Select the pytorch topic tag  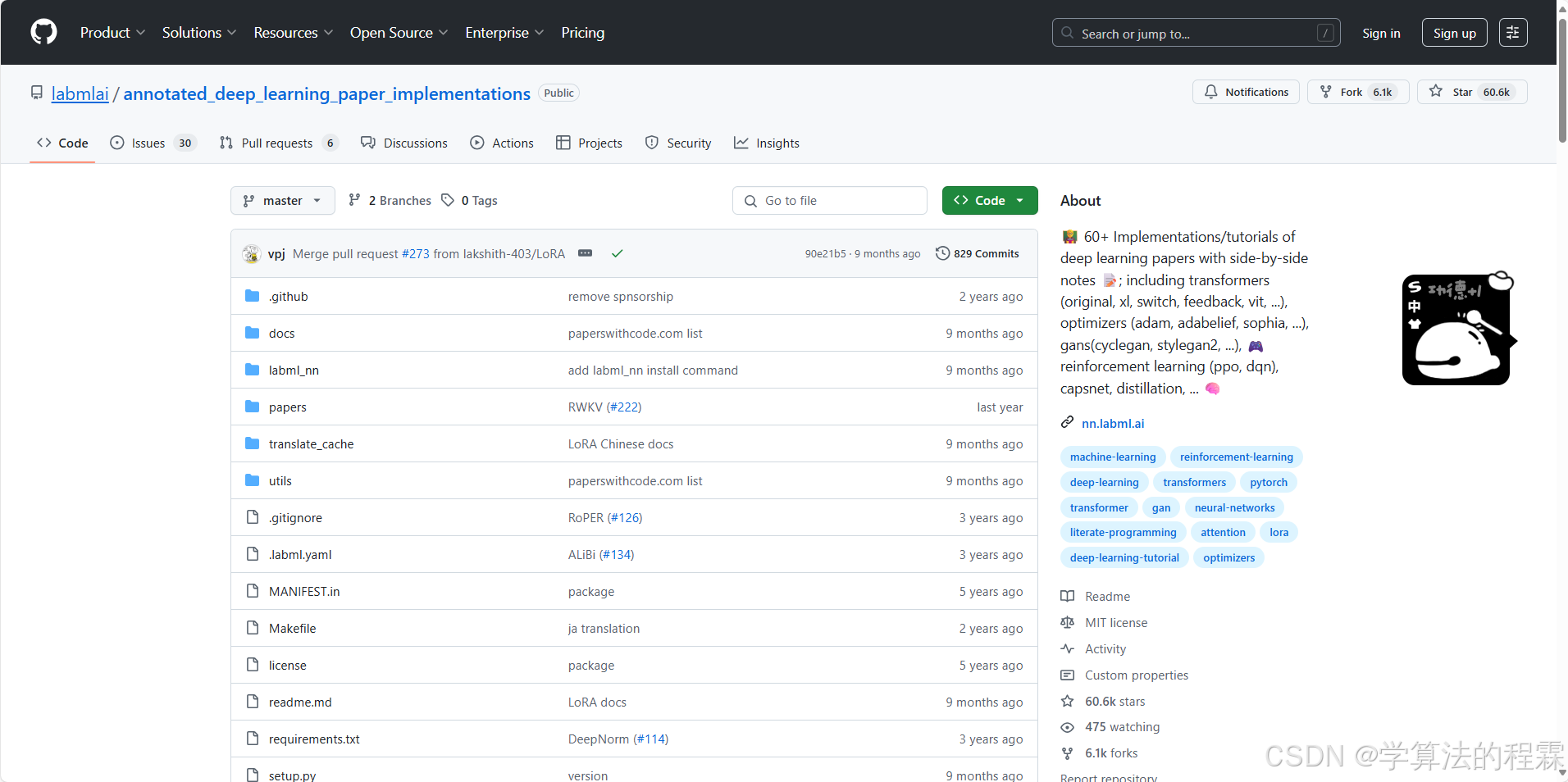(x=1269, y=482)
